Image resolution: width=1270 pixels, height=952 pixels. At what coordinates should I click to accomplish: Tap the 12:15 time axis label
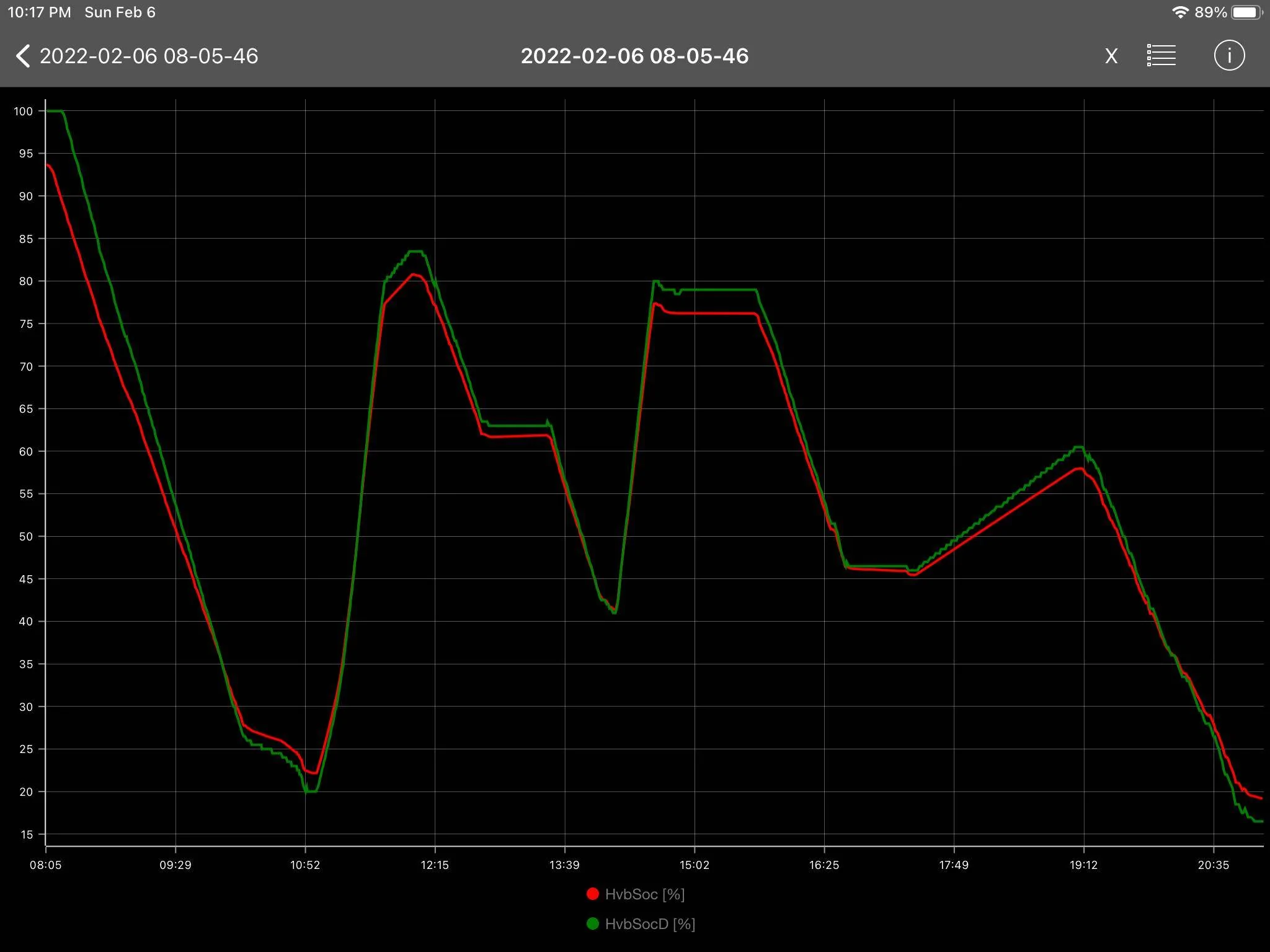click(x=435, y=865)
